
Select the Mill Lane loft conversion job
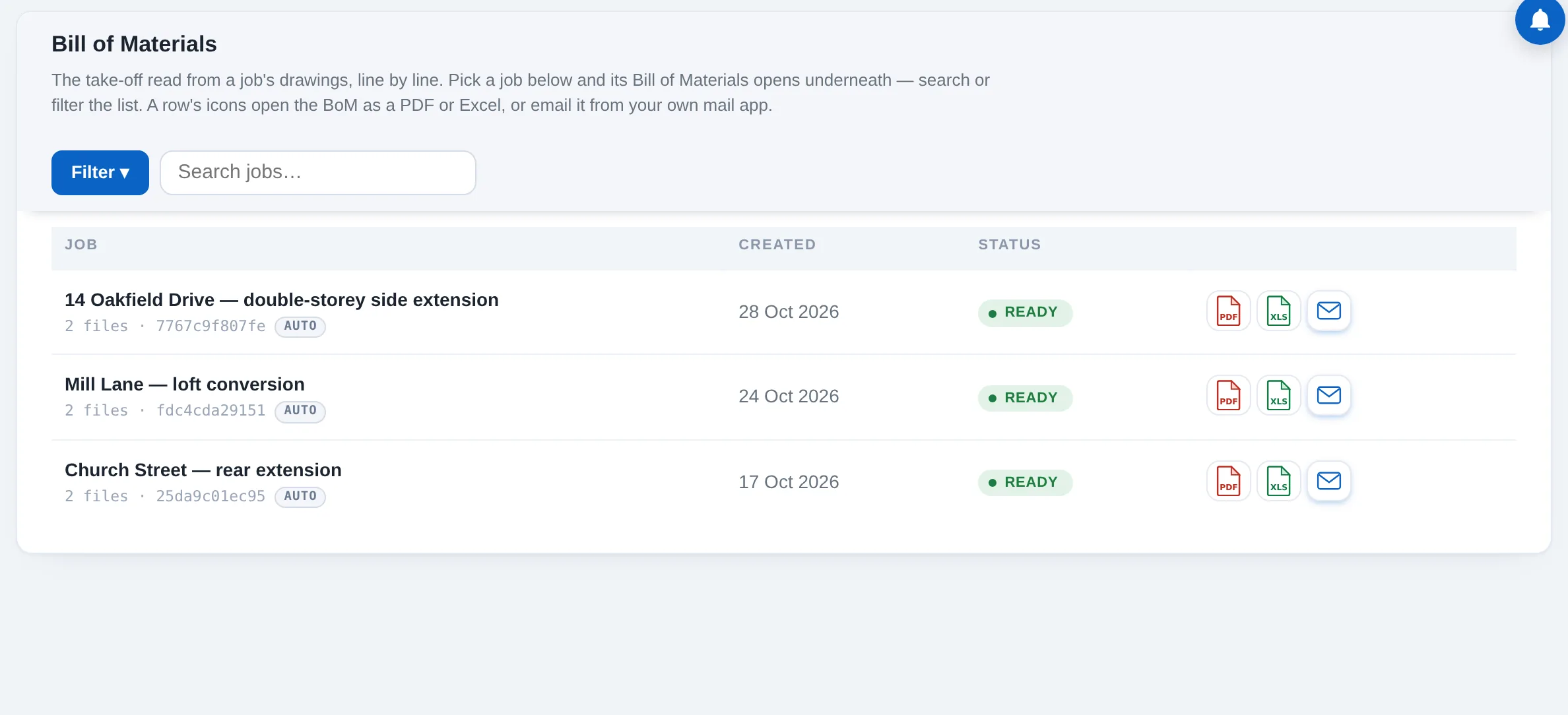click(x=783, y=397)
